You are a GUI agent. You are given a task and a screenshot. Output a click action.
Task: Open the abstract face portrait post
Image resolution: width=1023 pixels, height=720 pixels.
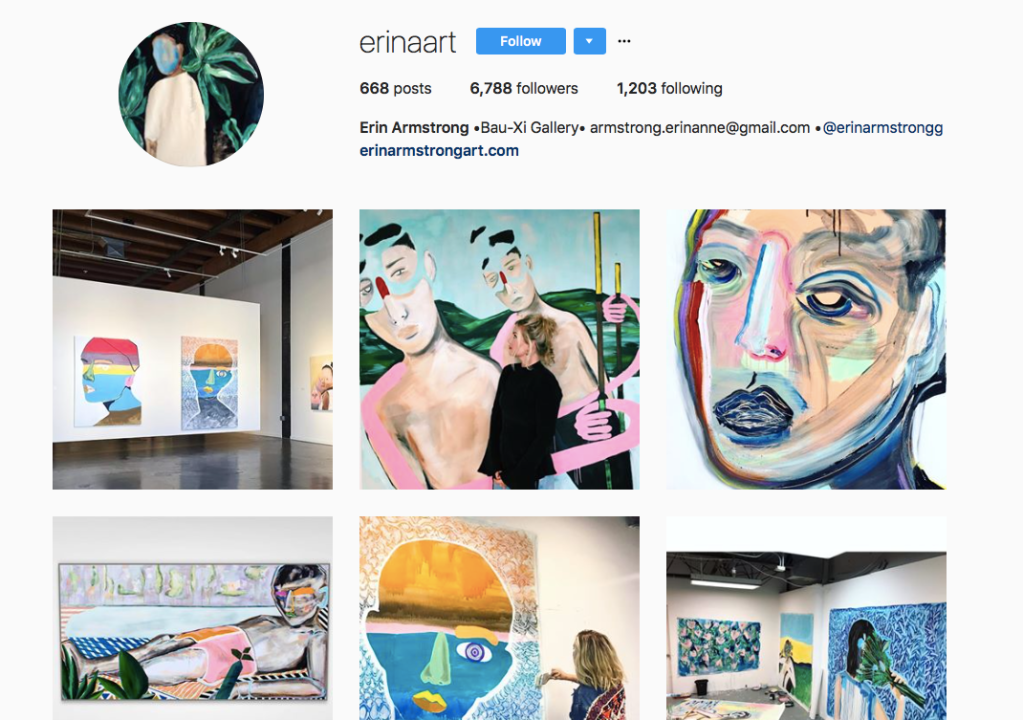click(806, 349)
